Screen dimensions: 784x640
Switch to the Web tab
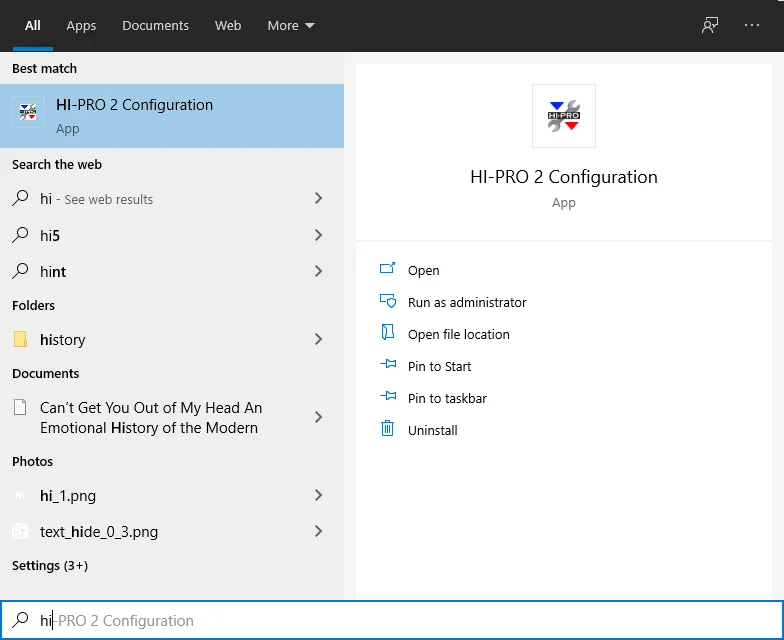228,26
